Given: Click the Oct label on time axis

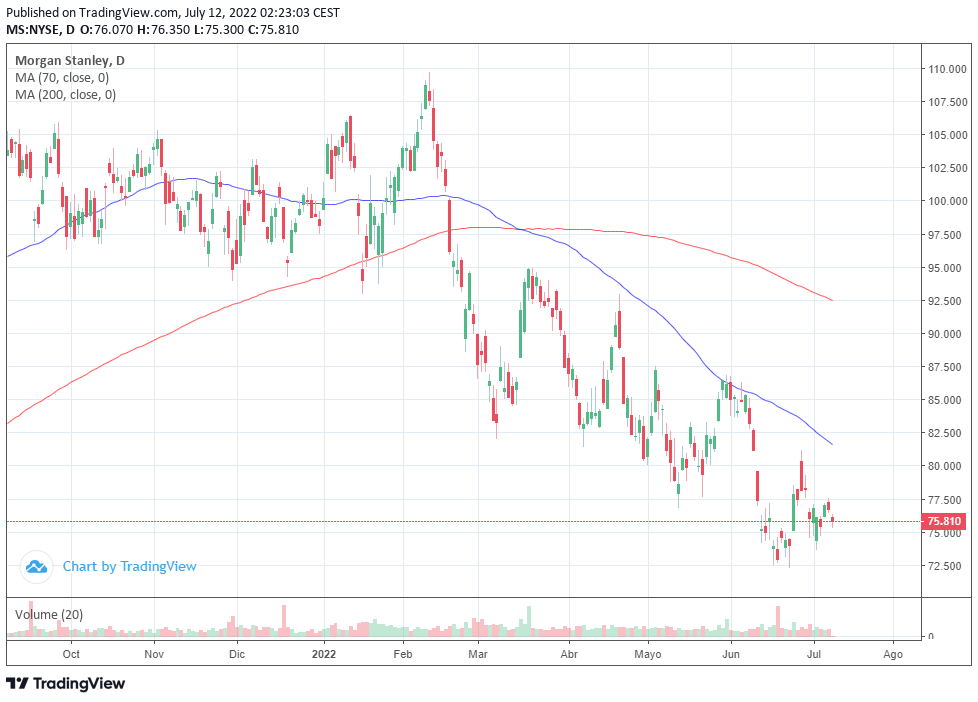Looking at the screenshot, I should 71,654.
